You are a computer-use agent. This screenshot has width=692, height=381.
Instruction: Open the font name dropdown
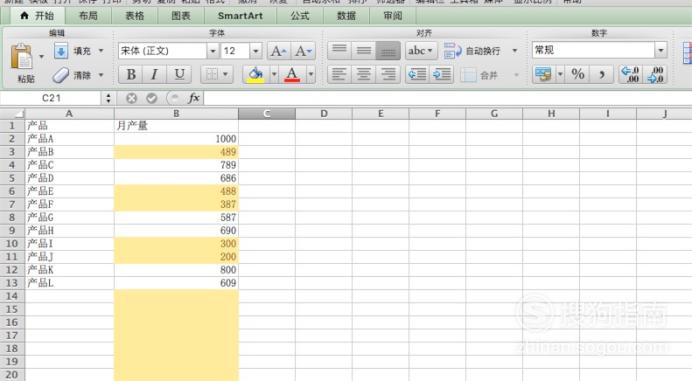tap(212, 51)
